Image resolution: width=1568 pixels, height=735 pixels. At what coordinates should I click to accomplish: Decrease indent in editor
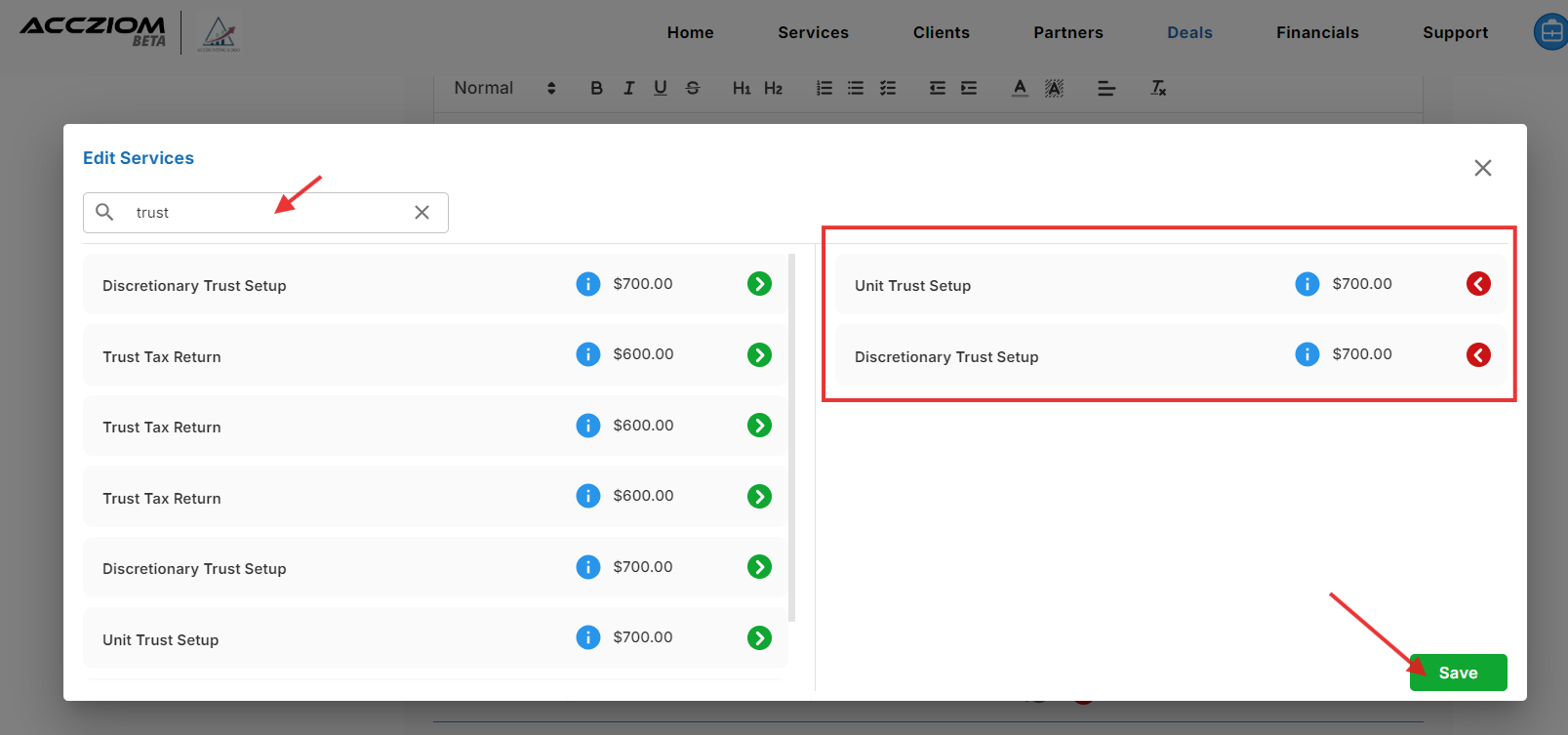(x=937, y=88)
